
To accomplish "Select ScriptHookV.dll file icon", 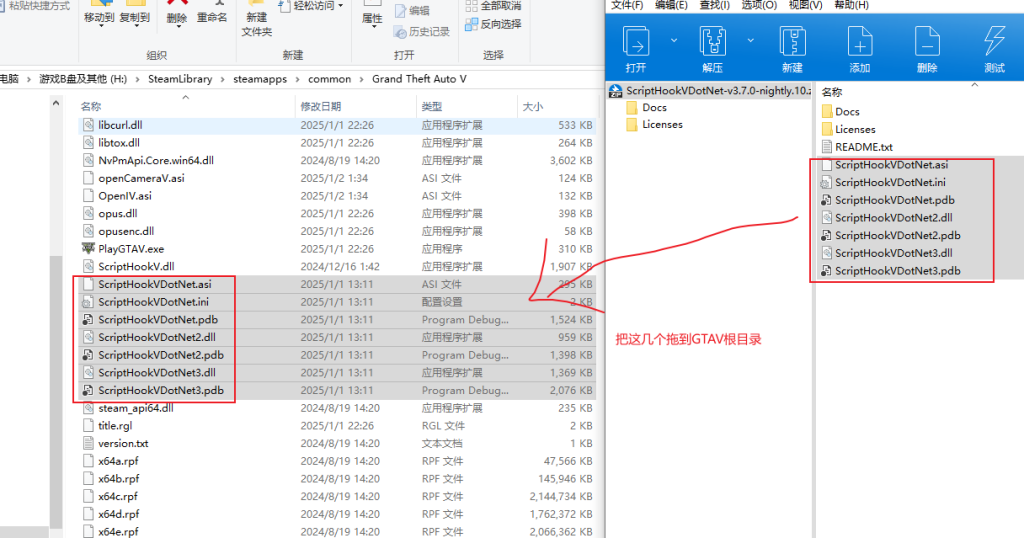I will pyautogui.click(x=88, y=266).
